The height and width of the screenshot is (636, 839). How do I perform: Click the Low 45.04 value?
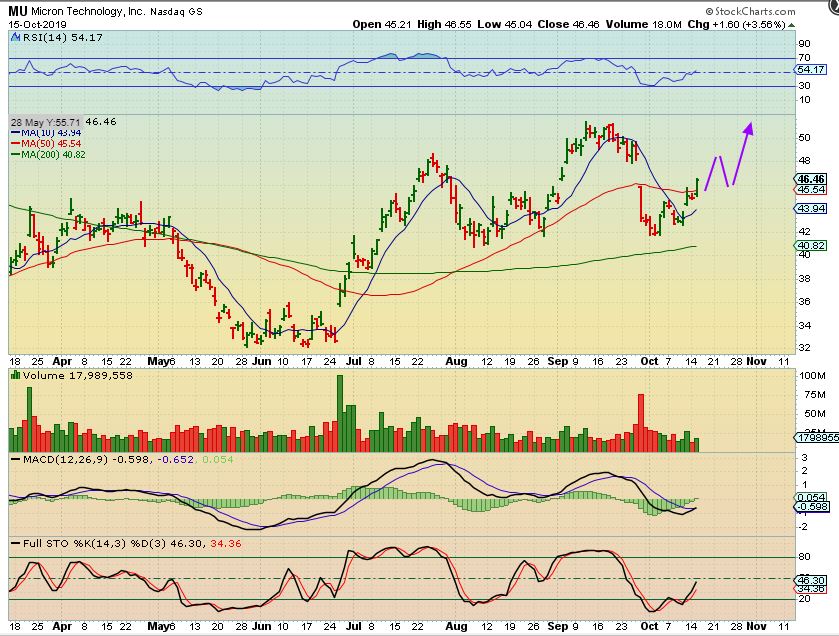505,24
